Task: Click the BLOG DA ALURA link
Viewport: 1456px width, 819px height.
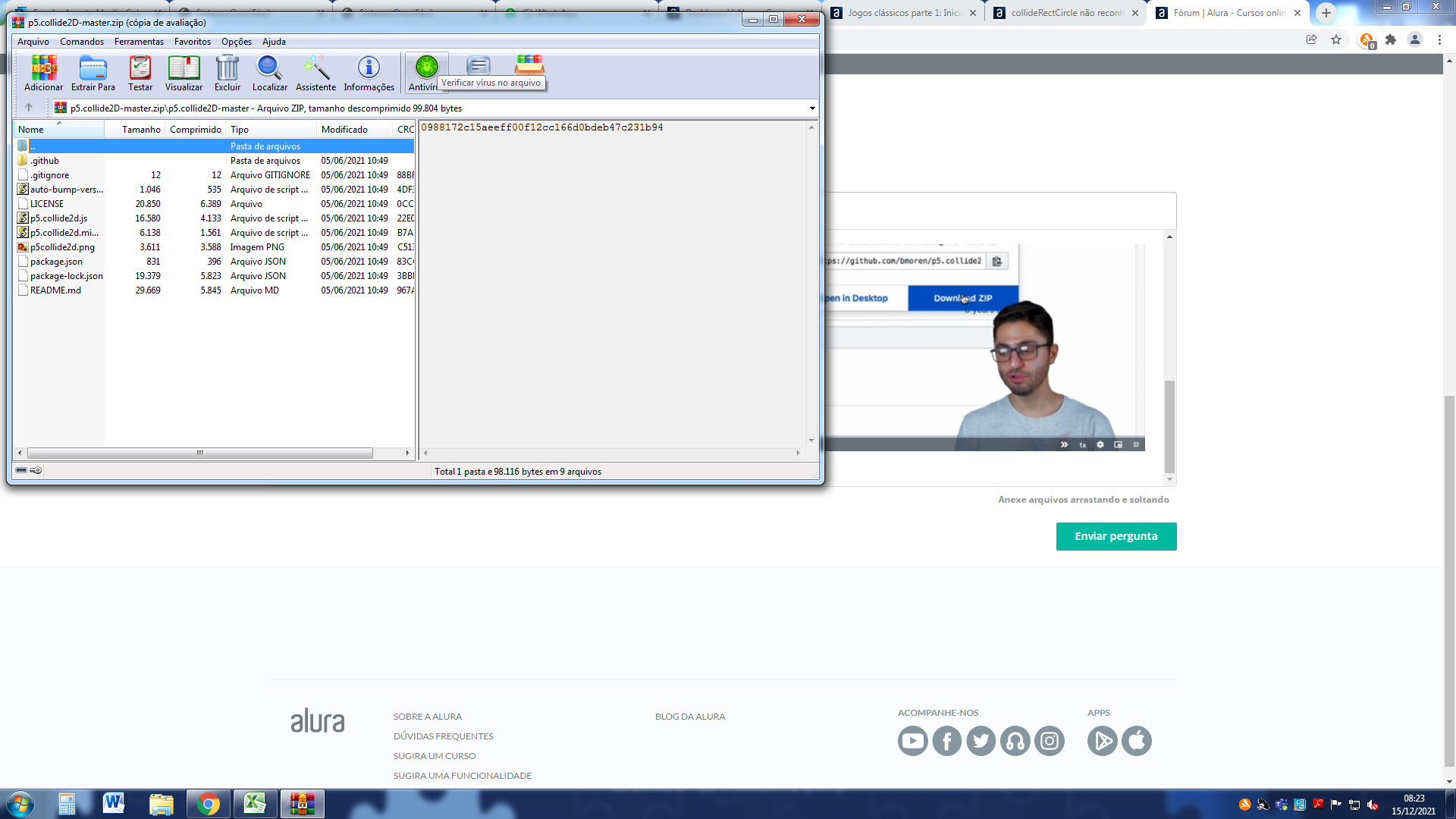Action: click(x=690, y=717)
